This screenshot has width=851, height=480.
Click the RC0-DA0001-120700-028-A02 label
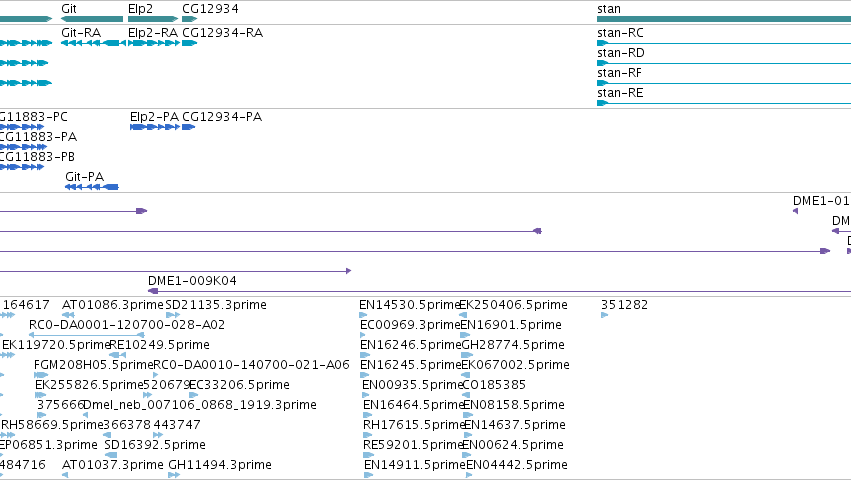coord(127,325)
